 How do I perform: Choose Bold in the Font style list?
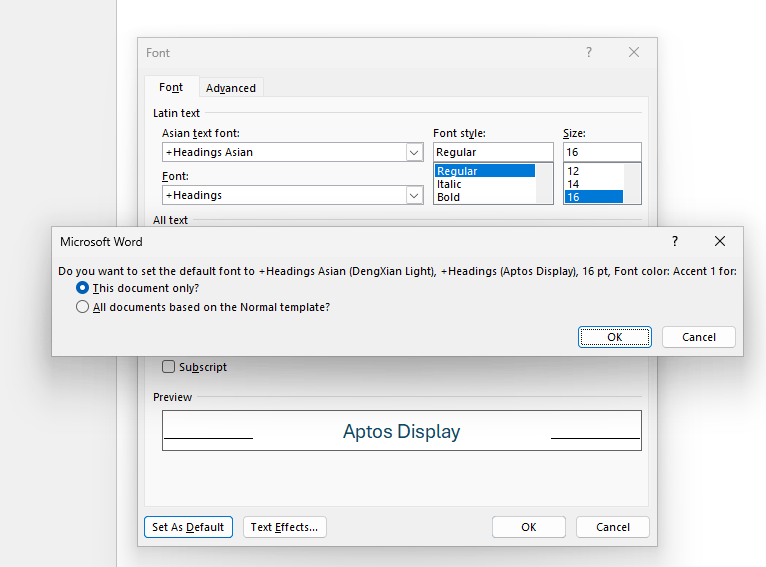point(448,197)
